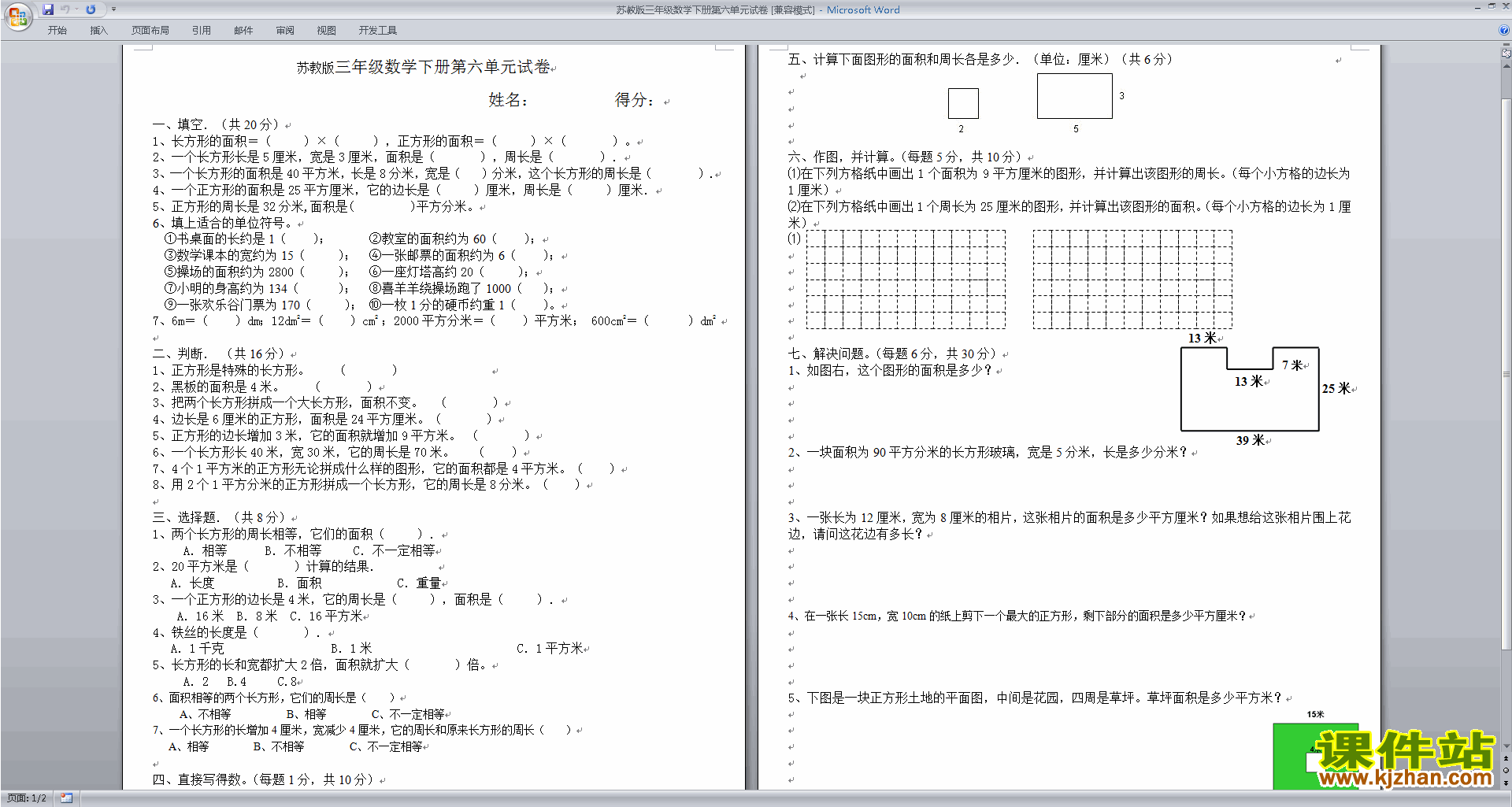Click question 一块面积为90平方分米的长方形玻璃
The width and height of the screenshot is (1512, 807).
[988, 452]
